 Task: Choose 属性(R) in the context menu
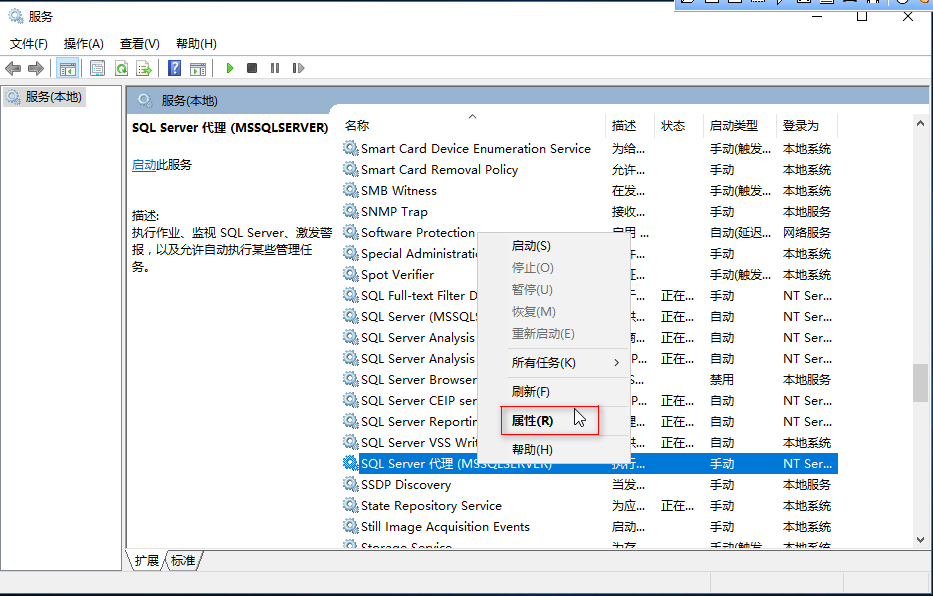553,421
